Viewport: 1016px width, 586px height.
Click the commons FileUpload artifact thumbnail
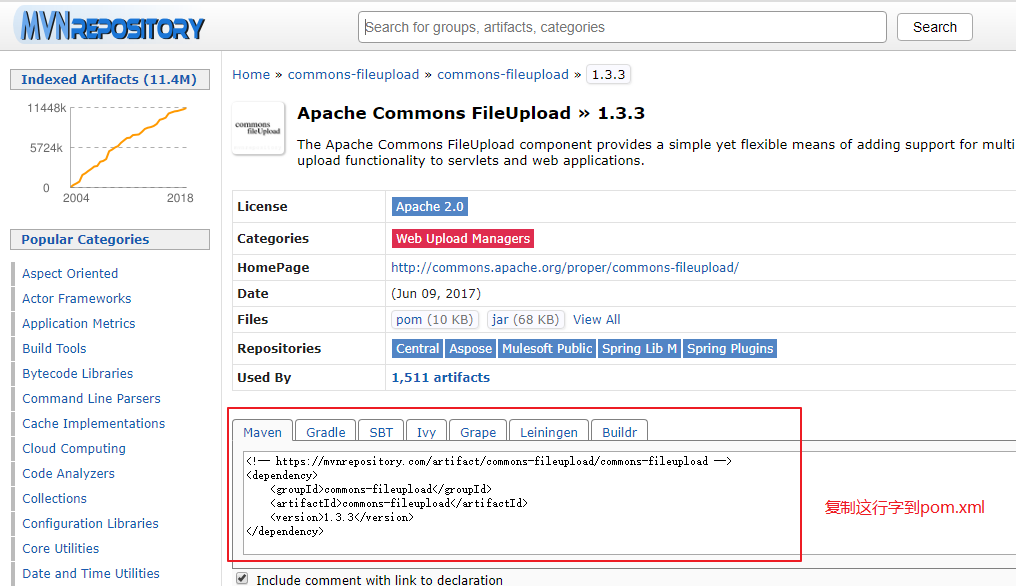(x=258, y=128)
